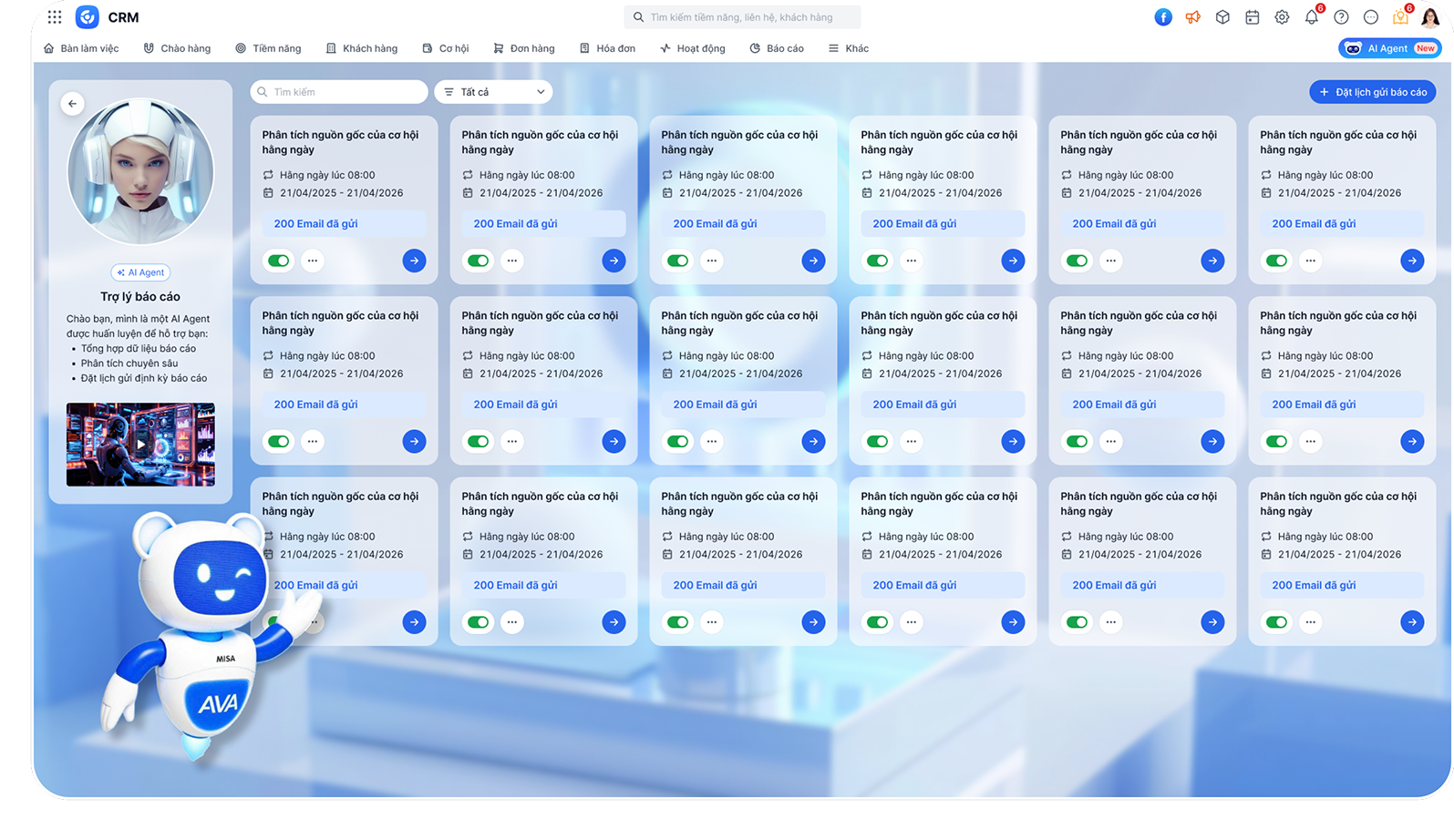1454x840 pixels.
Task: Open the three-dot menu on the top-left card
Action: [x=313, y=261]
